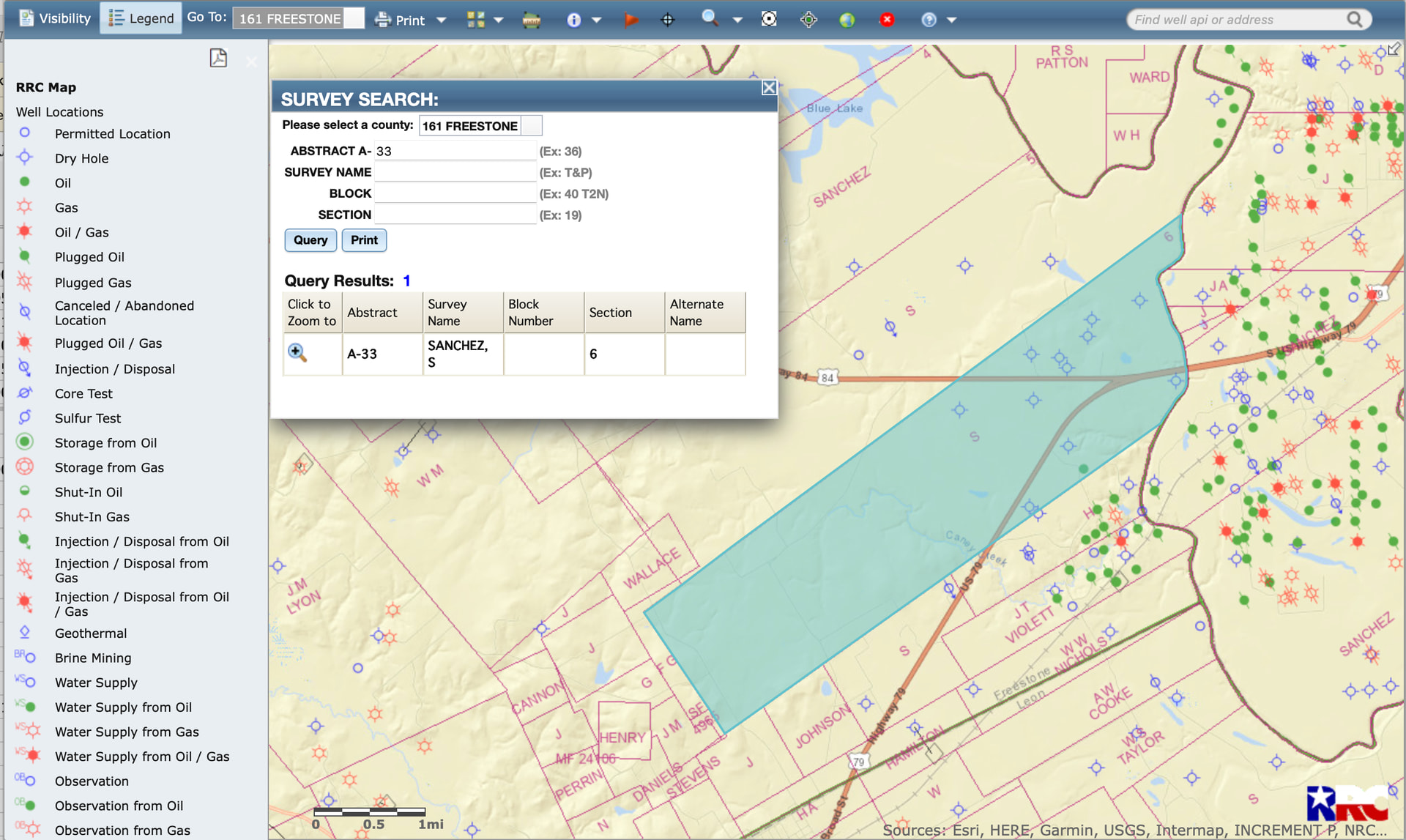Click the zoom-to magnifier in results row
The height and width of the screenshot is (840, 1406).
[x=297, y=353]
